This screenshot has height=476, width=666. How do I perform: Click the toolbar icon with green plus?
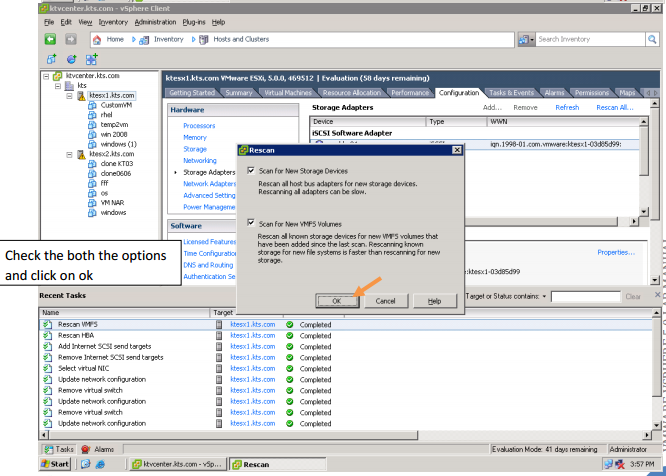(91, 59)
